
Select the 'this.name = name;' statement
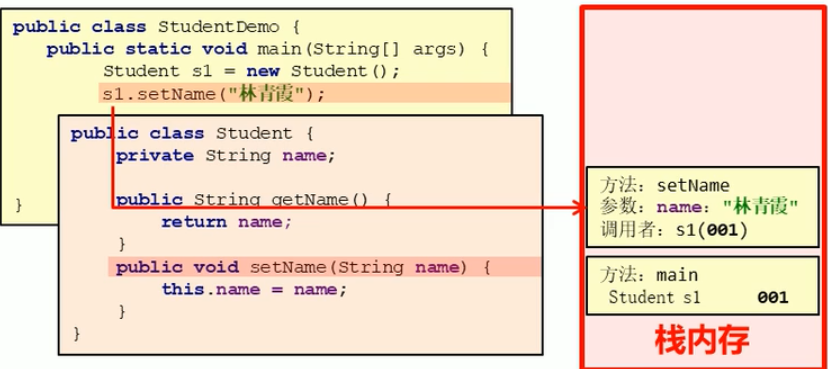pyautogui.click(x=254, y=289)
